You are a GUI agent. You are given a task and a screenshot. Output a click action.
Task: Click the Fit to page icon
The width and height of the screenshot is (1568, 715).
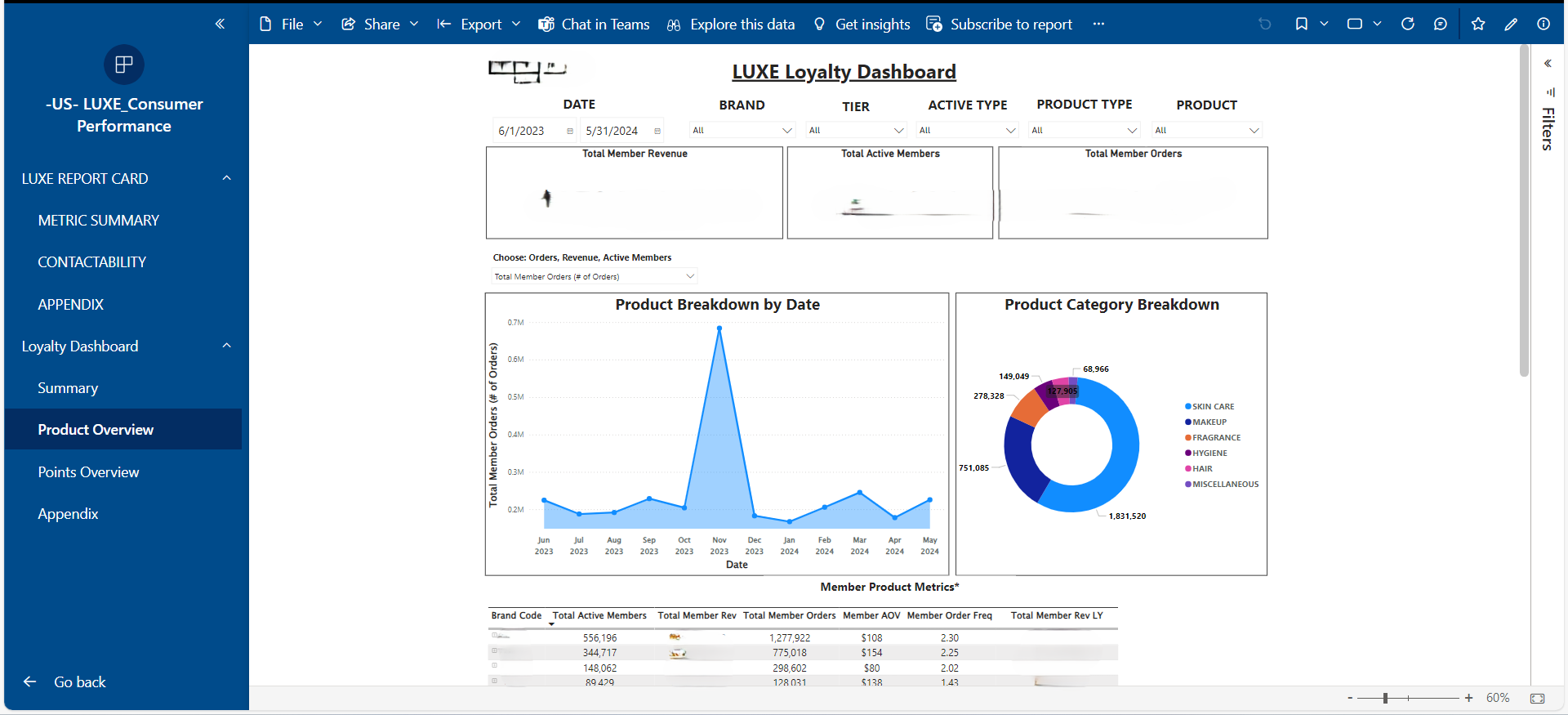click(1537, 698)
